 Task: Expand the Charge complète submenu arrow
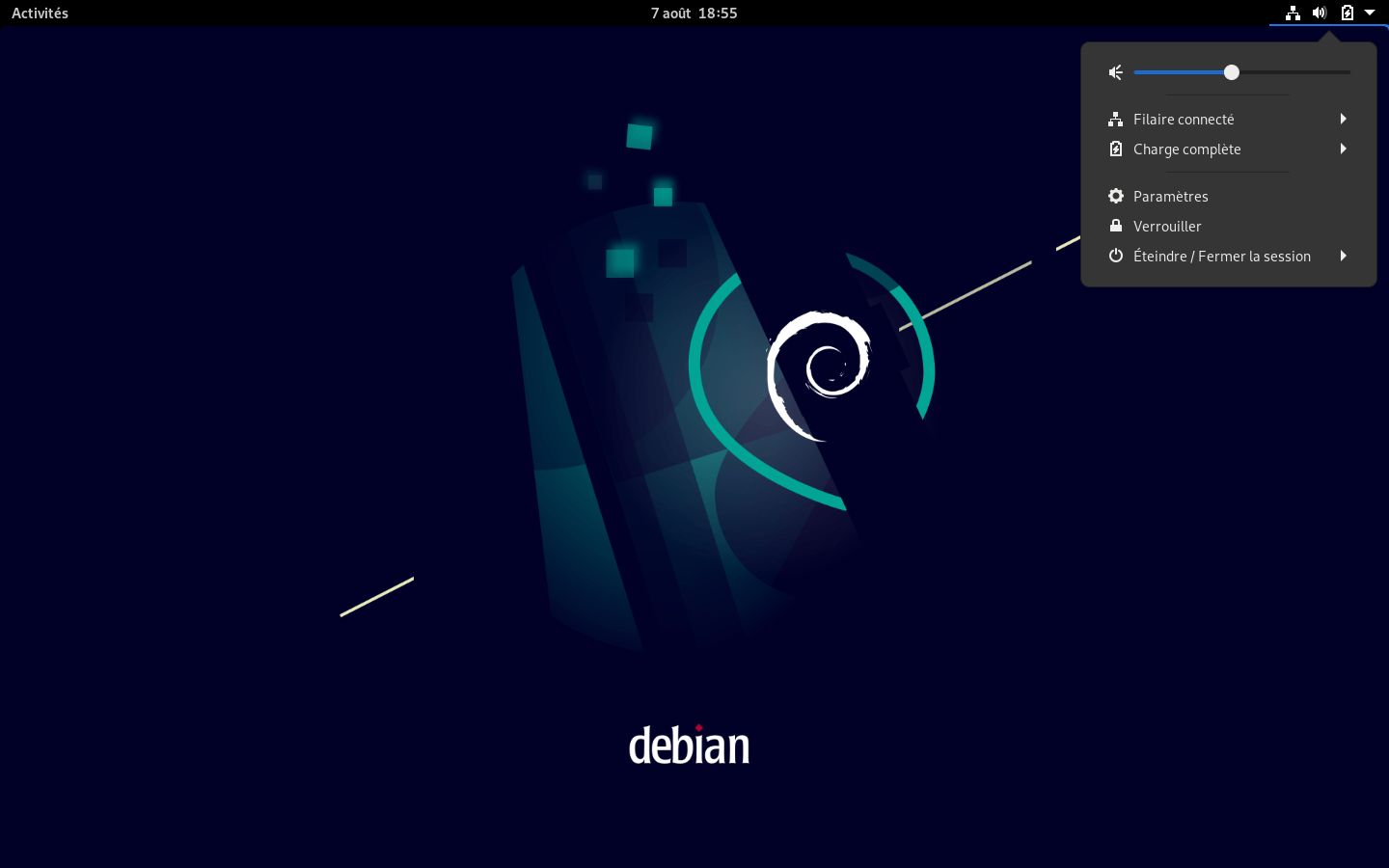pyautogui.click(x=1343, y=149)
